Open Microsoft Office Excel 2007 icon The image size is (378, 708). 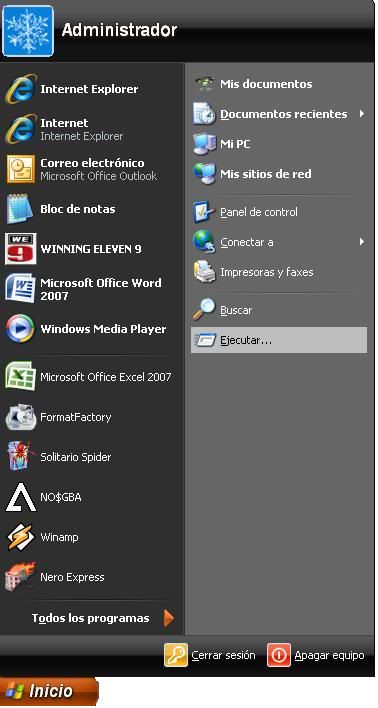(20, 376)
